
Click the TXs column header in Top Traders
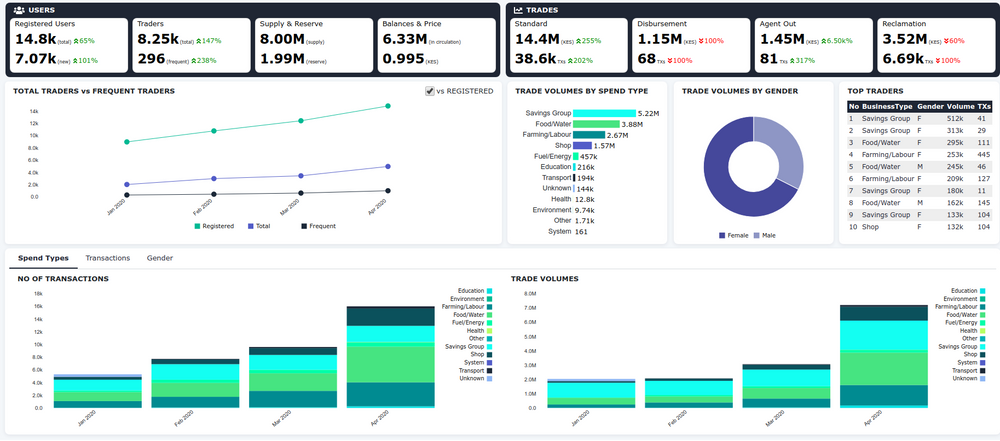point(984,106)
